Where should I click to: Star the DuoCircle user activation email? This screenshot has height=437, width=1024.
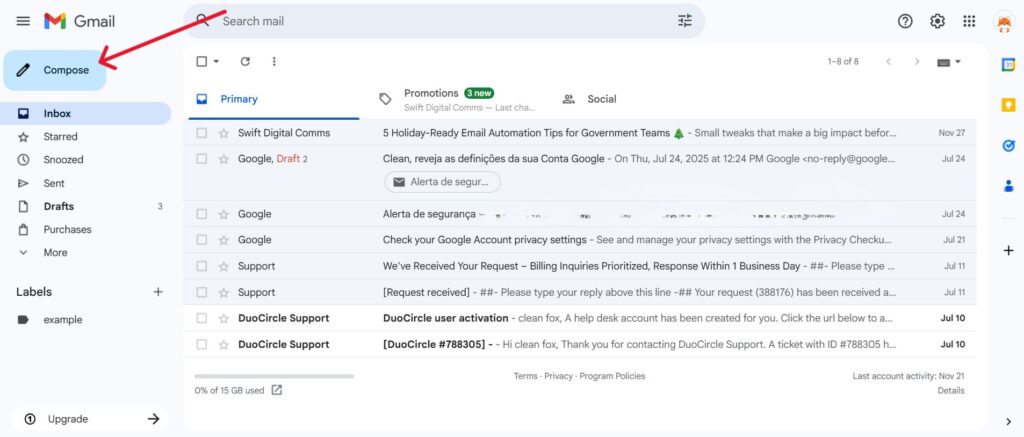click(223, 319)
